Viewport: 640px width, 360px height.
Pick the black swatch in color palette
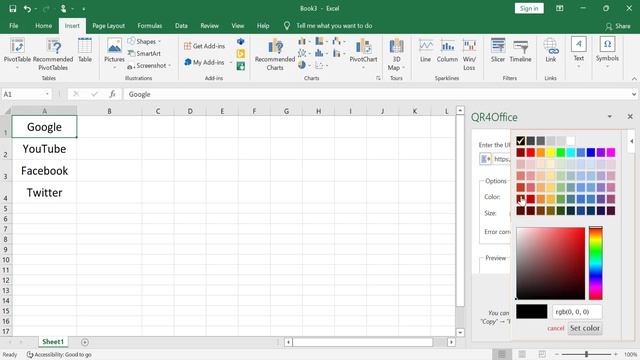(520, 141)
